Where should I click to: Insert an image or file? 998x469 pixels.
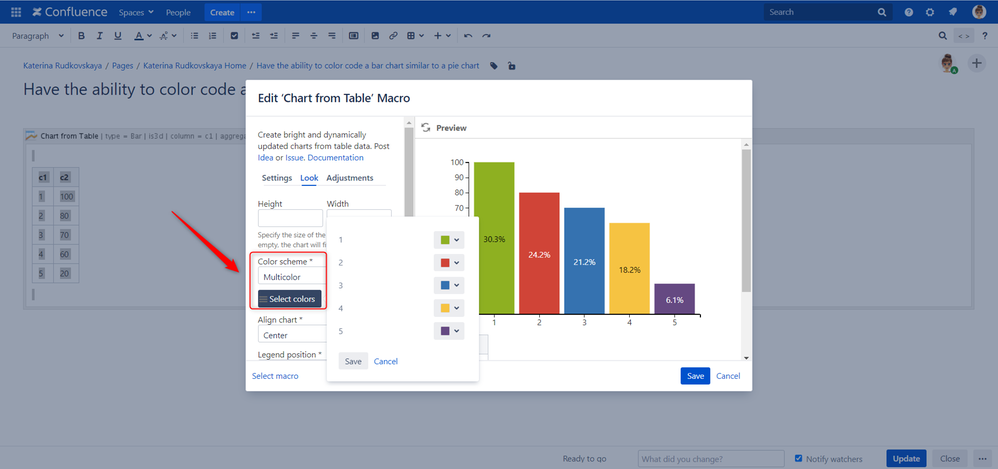click(375, 36)
